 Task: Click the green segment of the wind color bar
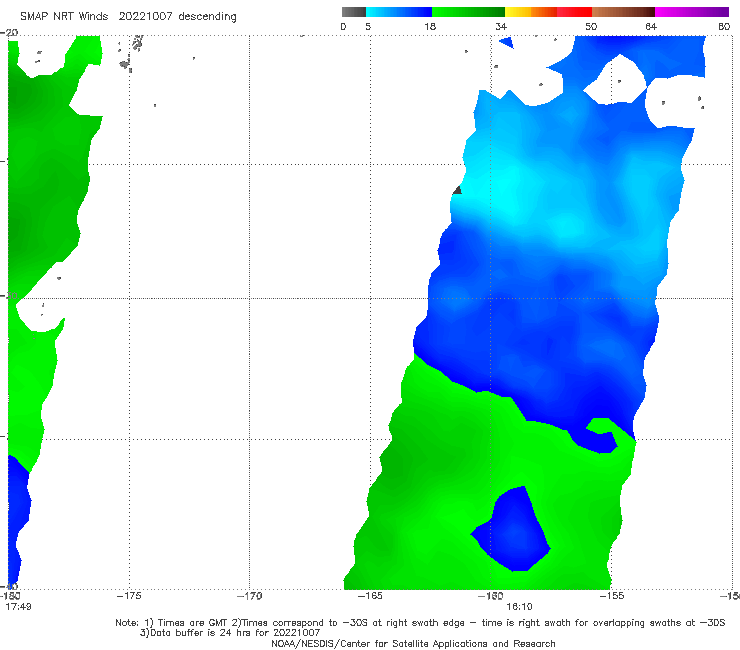[469, 12]
